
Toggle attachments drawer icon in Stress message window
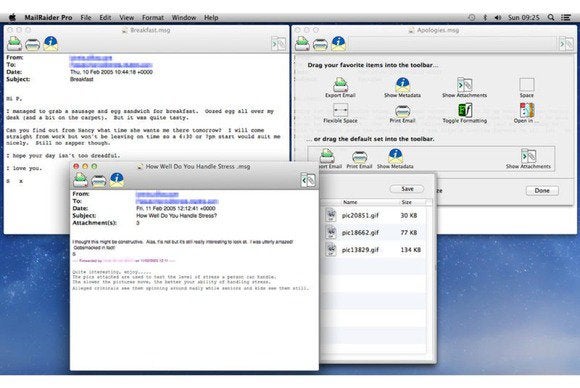pos(308,180)
